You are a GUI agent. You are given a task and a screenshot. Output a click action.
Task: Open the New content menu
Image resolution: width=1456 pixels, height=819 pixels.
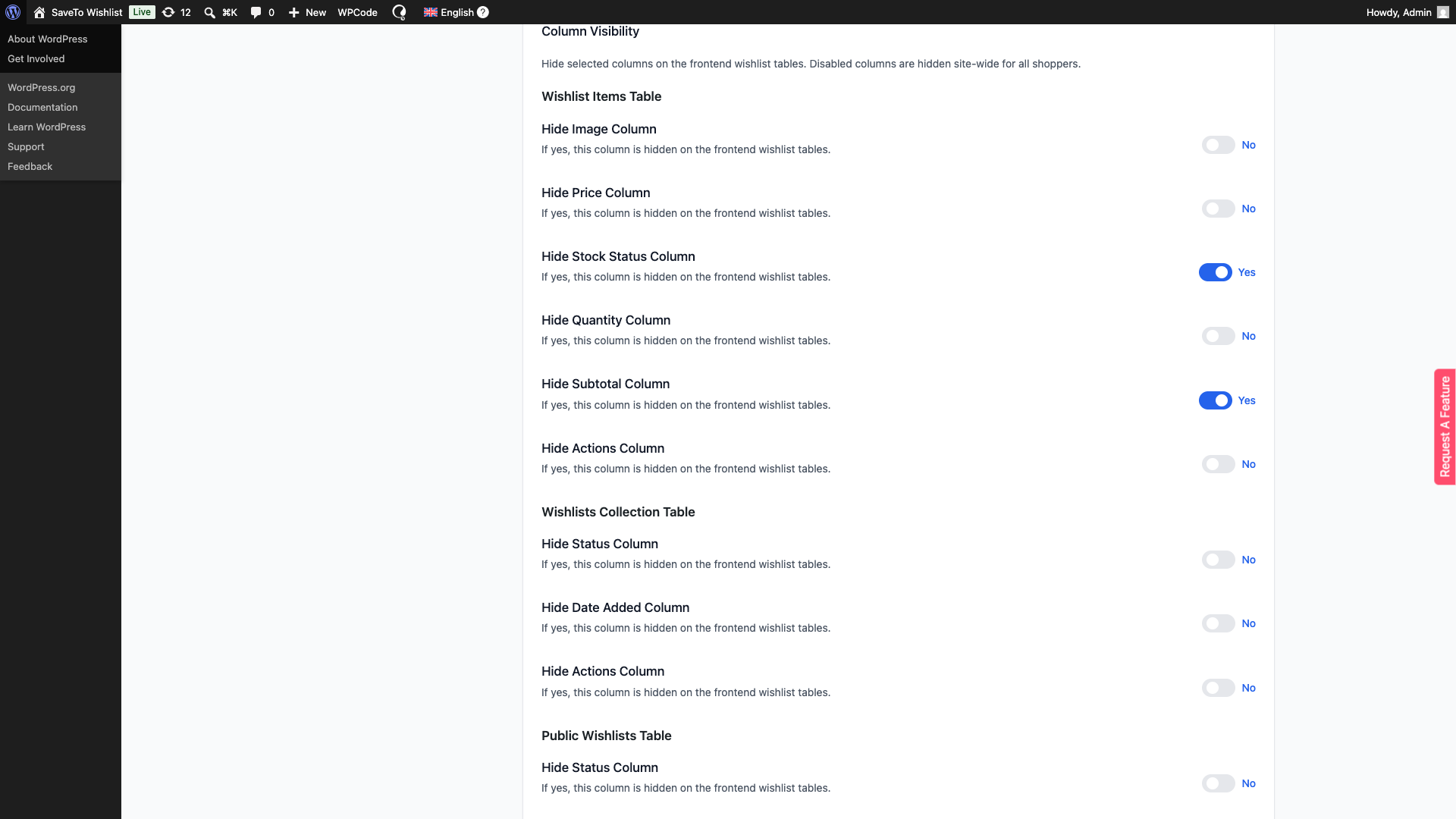tap(307, 12)
